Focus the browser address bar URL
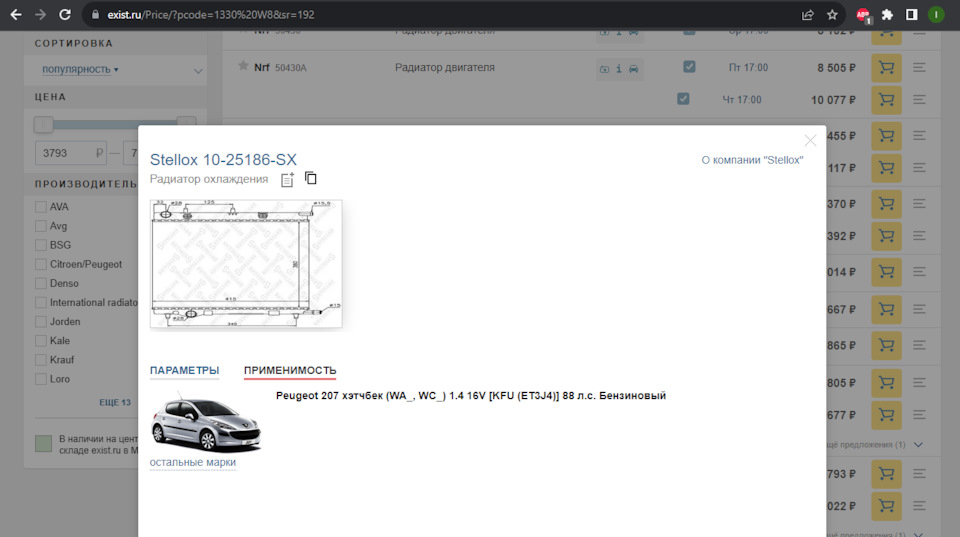Image resolution: width=960 pixels, height=537 pixels. pyautogui.click(x=211, y=15)
